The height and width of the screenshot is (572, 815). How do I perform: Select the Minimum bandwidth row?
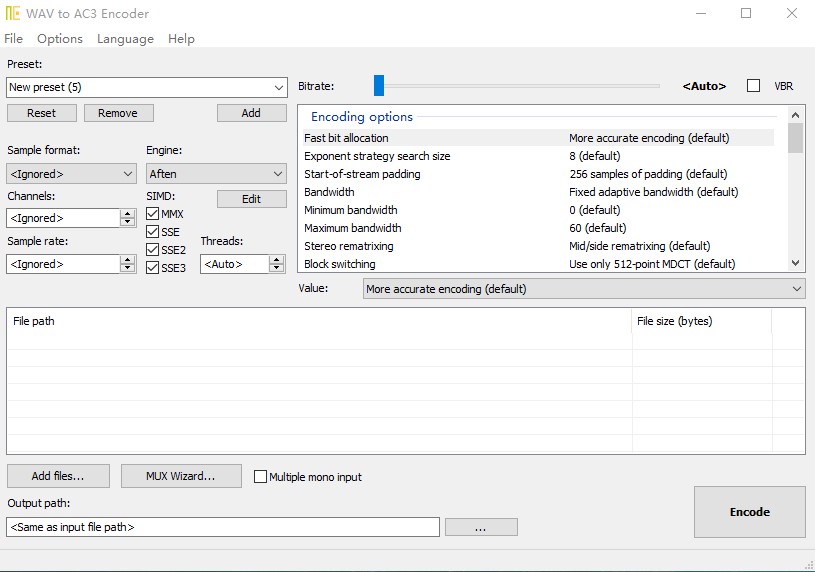[538, 210]
